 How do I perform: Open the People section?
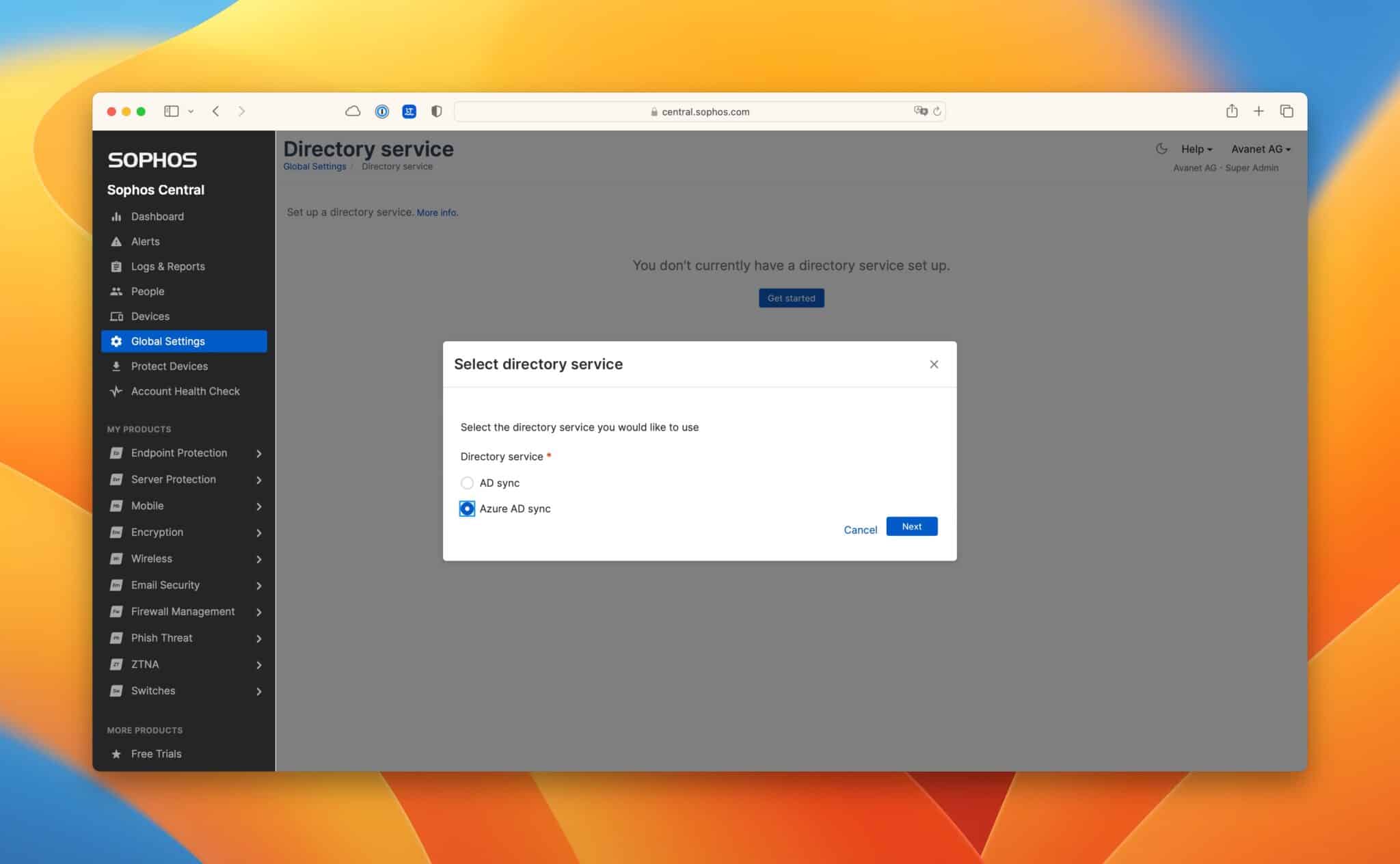pos(148,291)
